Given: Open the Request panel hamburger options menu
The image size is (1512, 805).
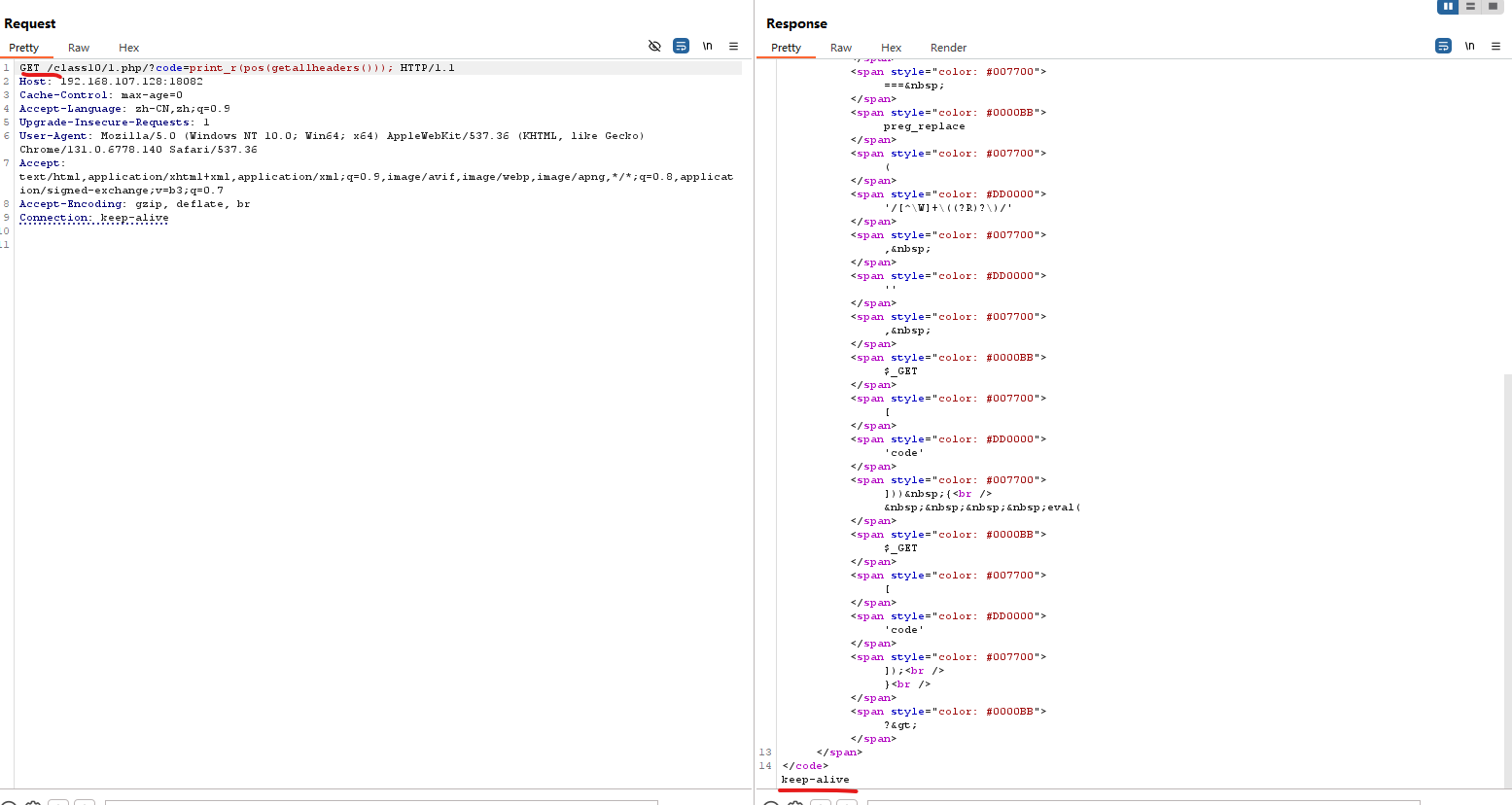Looking at the screenshot, I should tap(734, 46).
